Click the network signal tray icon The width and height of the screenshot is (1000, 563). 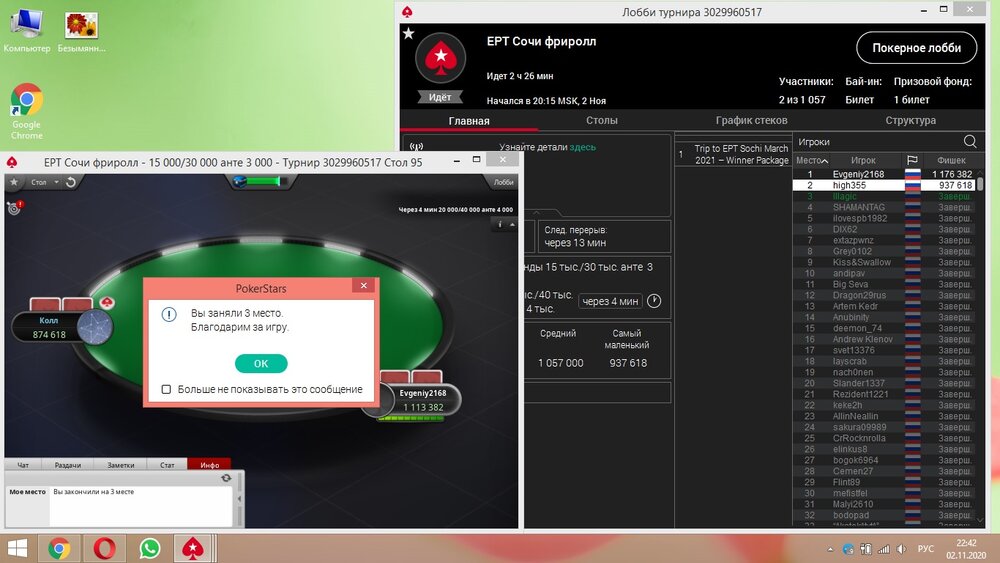[x=883, y=549]
